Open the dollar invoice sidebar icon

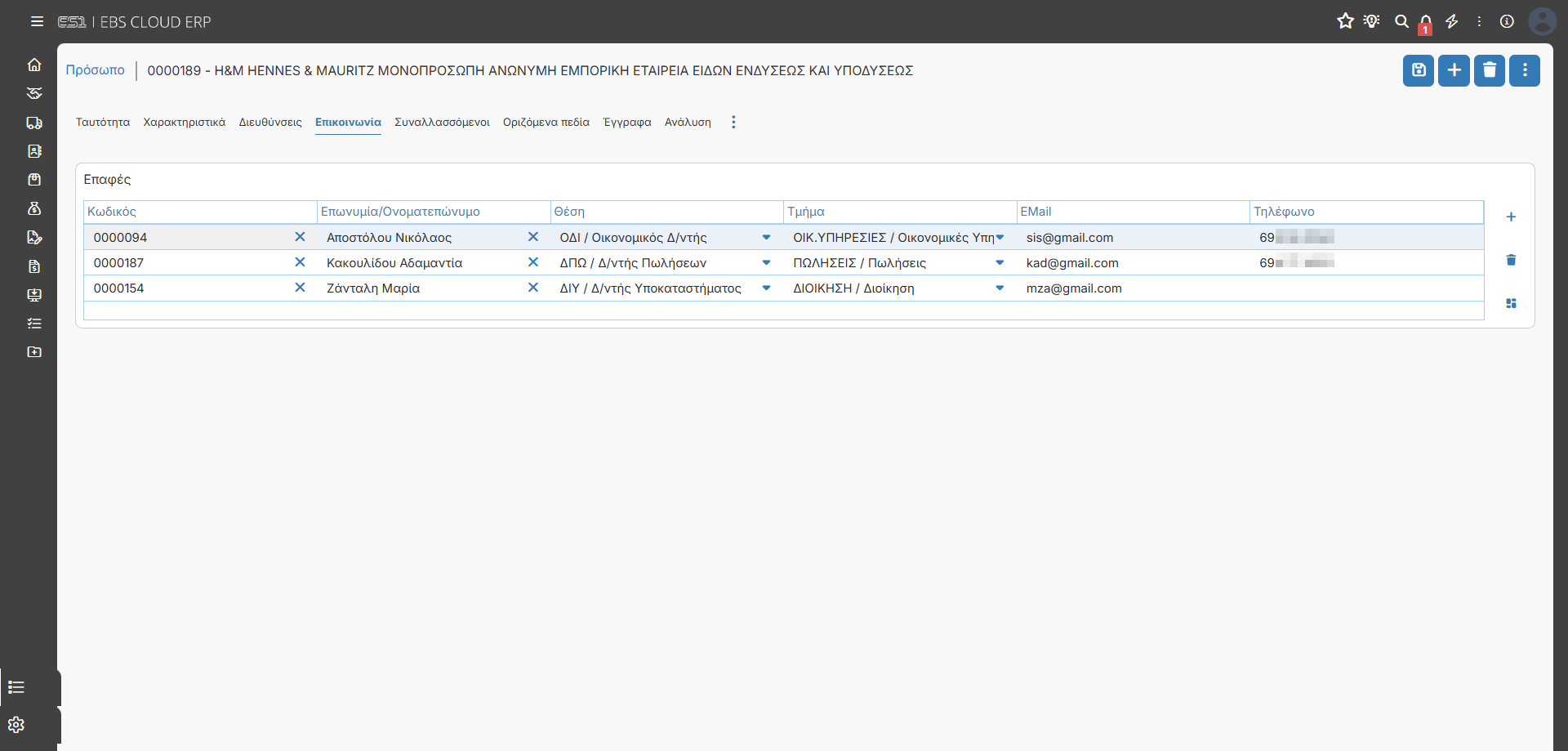click(34, 266)
